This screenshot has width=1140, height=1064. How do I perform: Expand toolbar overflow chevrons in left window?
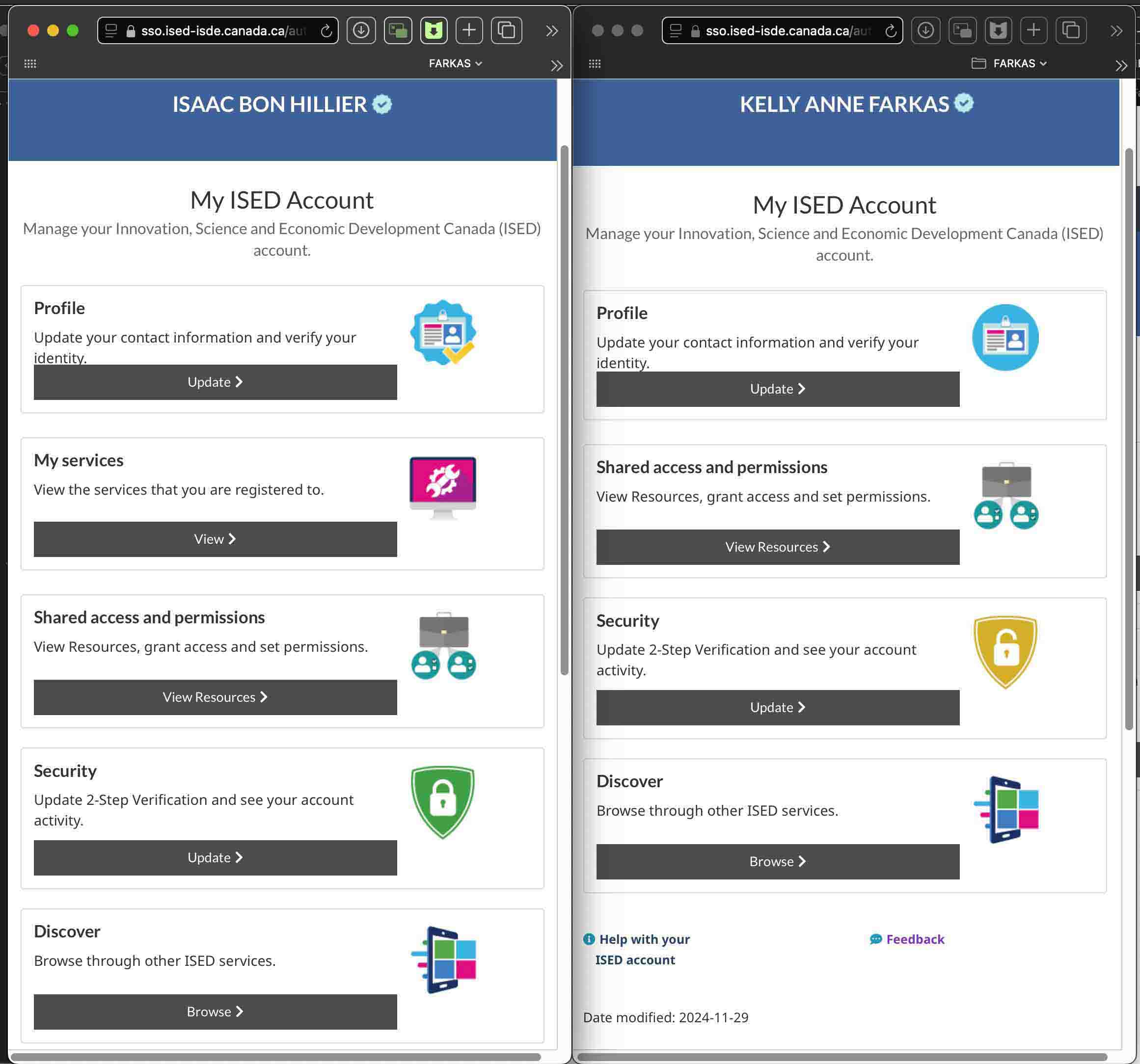tap(552, 31)
